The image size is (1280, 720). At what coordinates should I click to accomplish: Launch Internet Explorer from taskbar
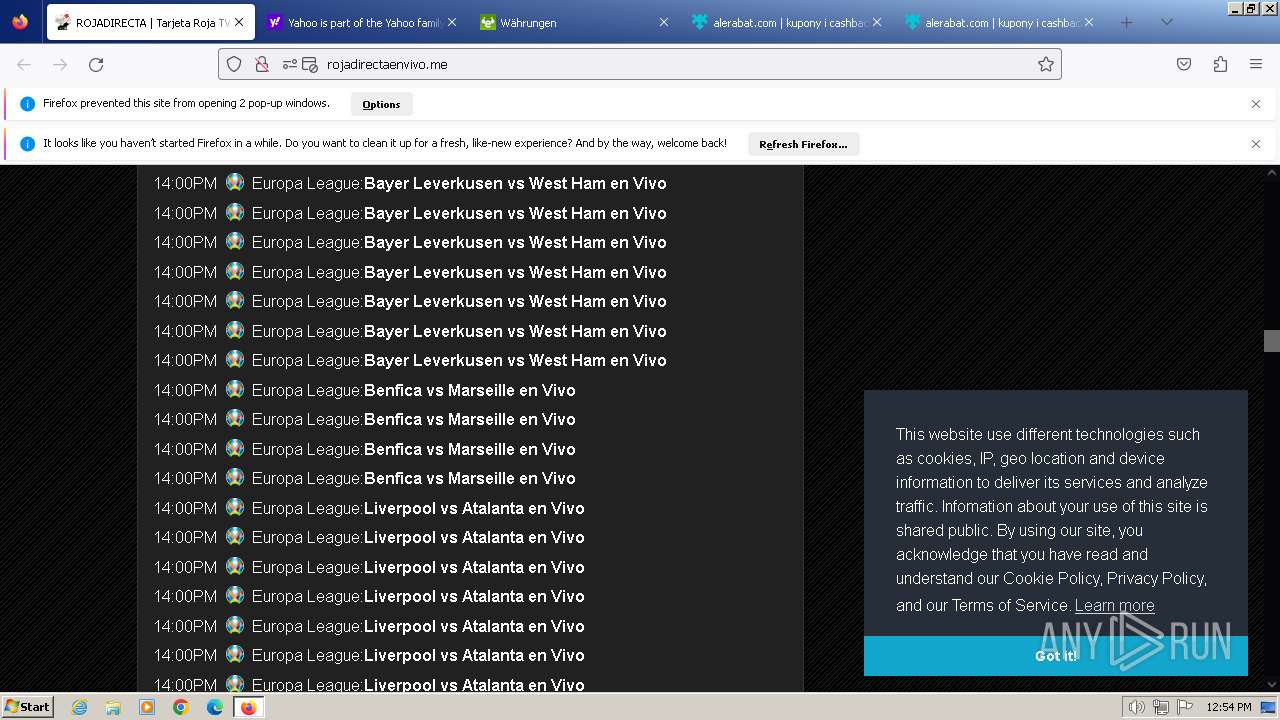(x=80, y=707)
